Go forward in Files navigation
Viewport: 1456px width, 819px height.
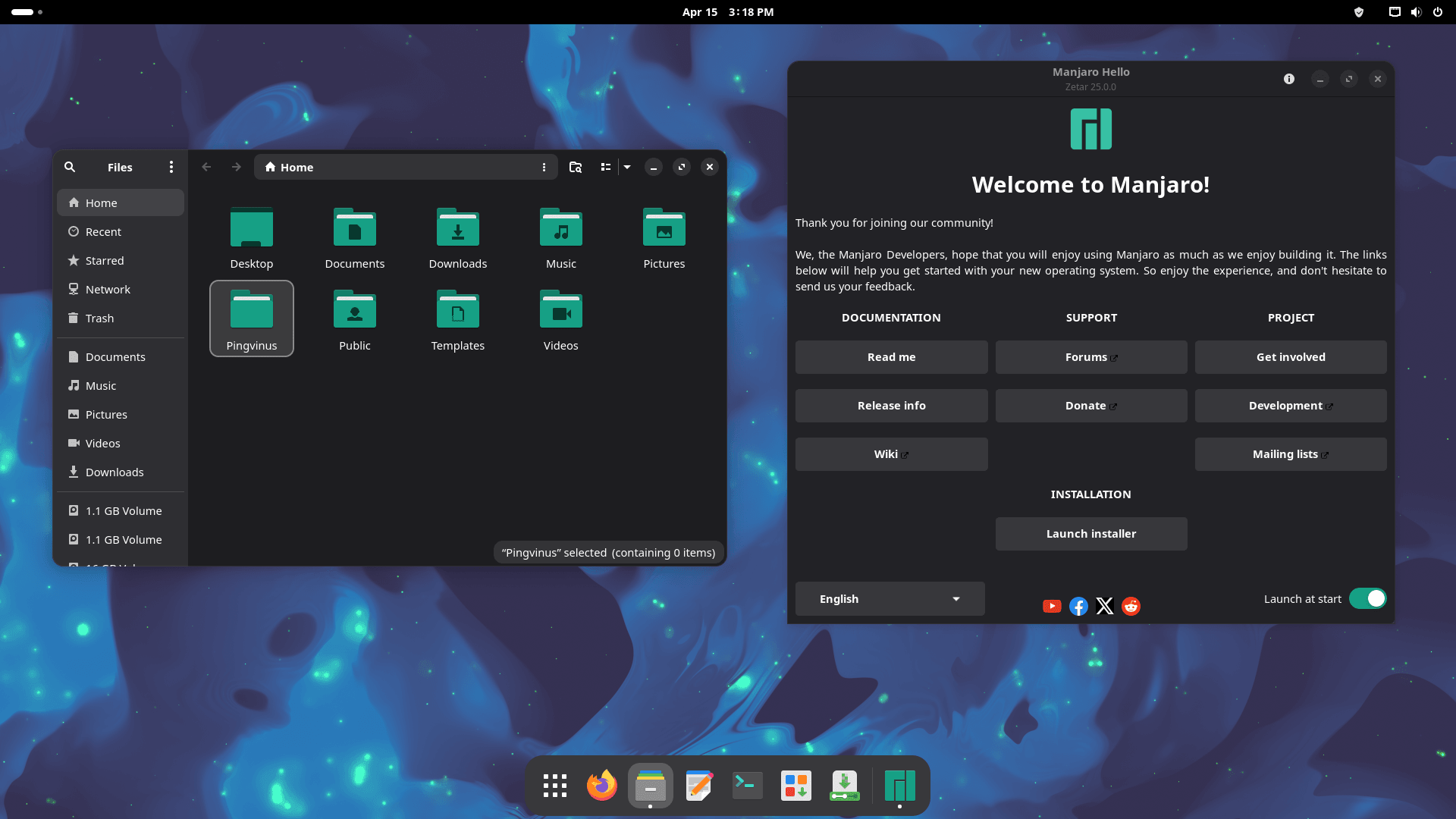click(237, 167)
